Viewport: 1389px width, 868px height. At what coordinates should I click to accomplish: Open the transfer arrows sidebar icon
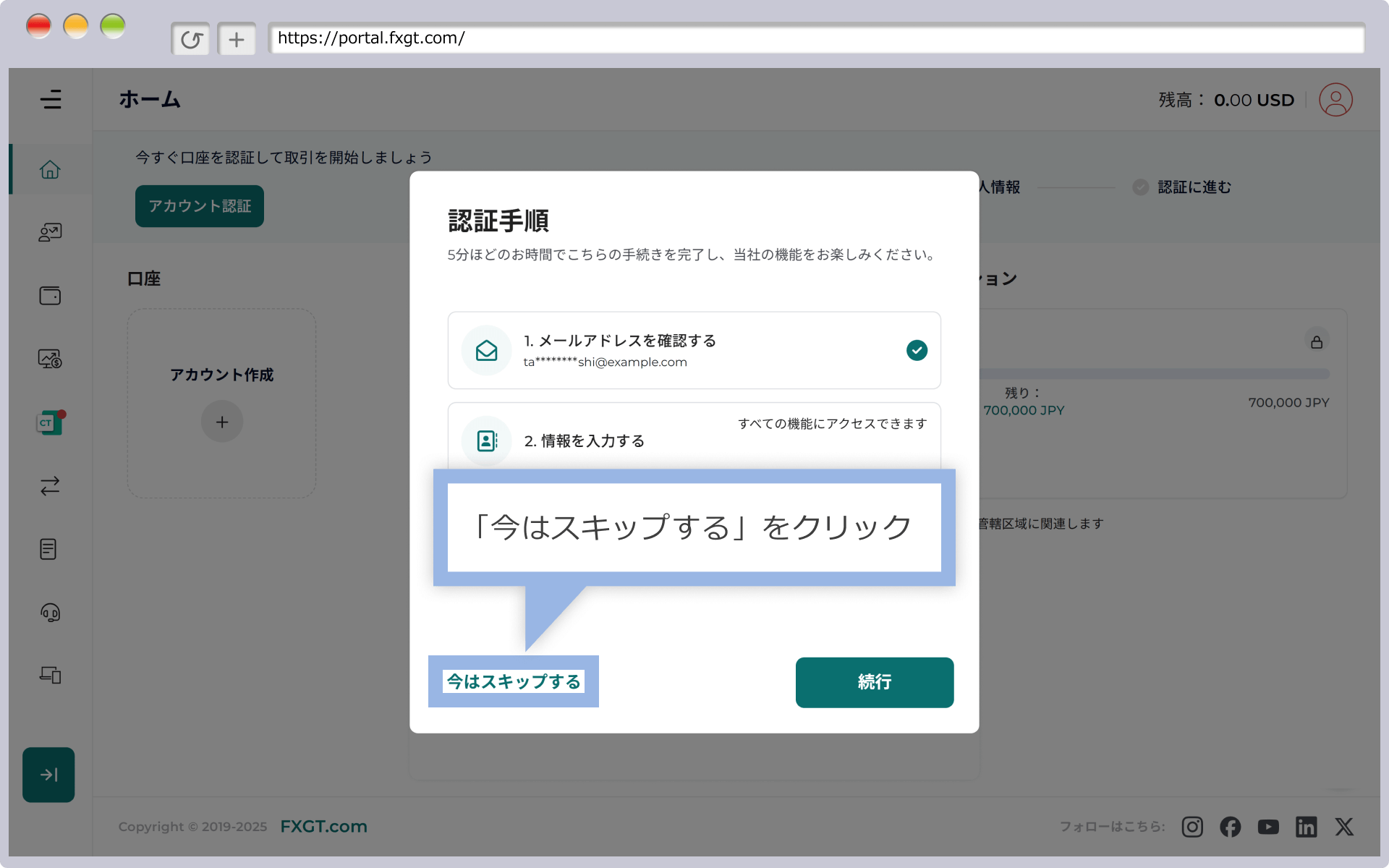point(50,486)
